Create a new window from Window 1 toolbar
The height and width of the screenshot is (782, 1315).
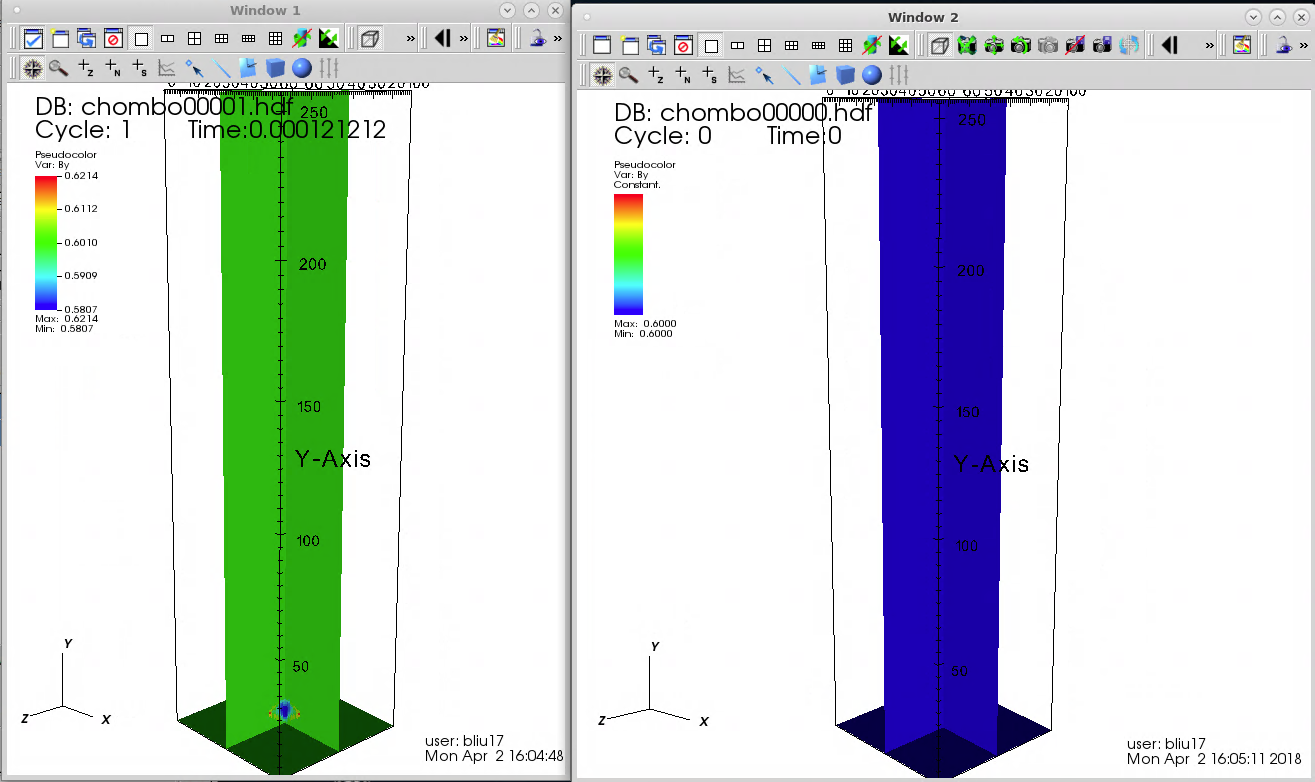point(60,39)
